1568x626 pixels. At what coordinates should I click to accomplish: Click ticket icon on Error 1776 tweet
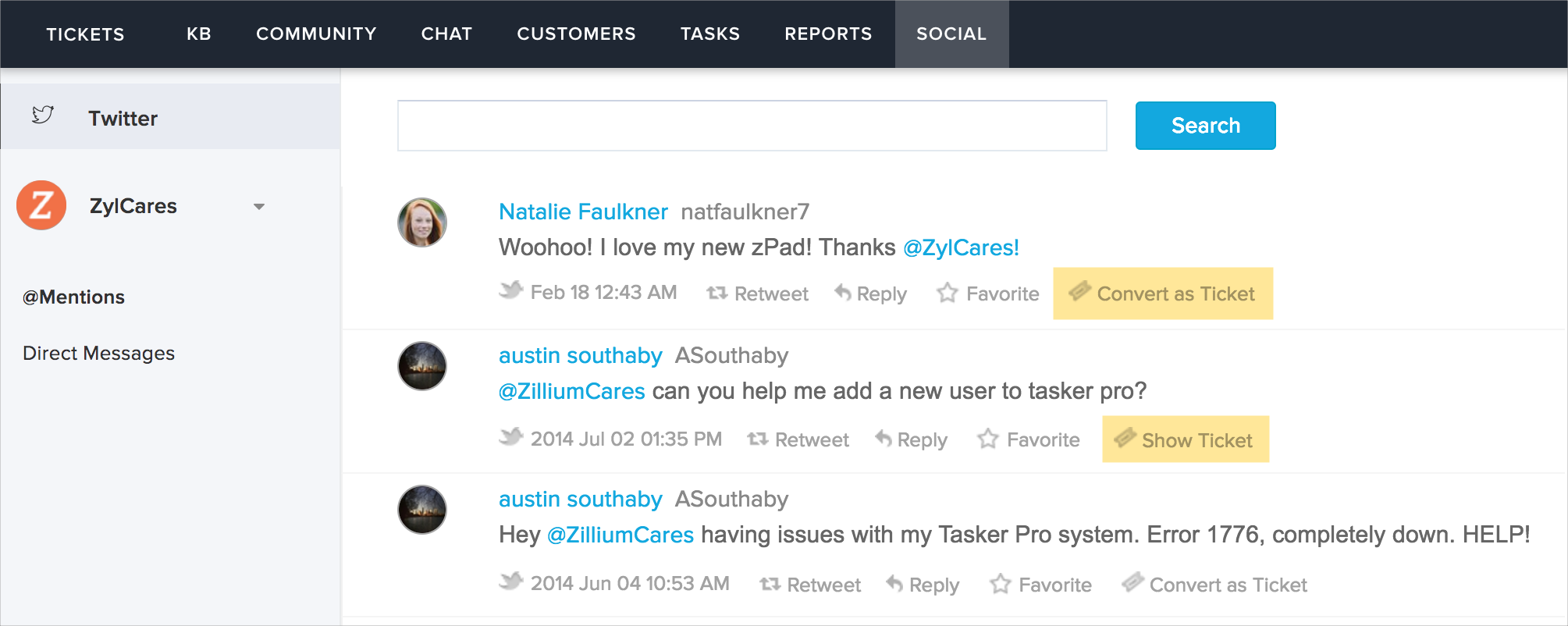1132,583
